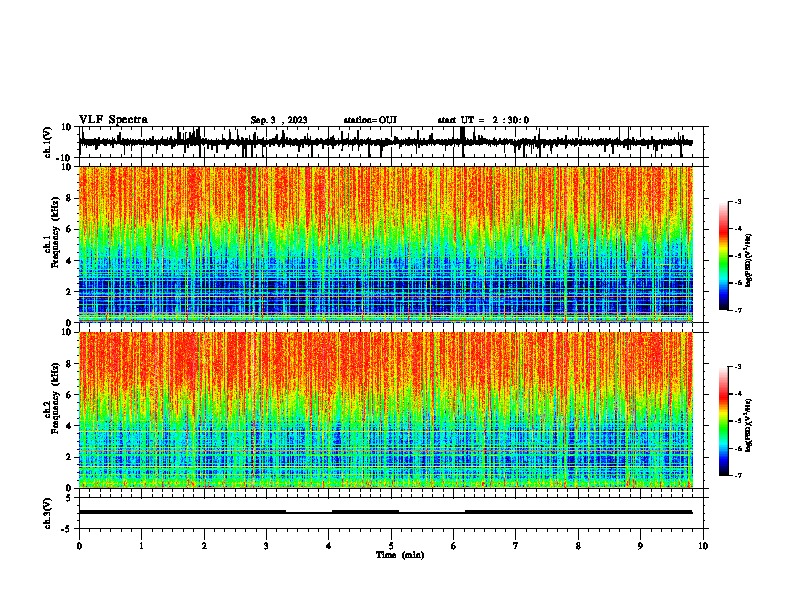Click time axis tick label "4"
The image size is (792, 612).
[329, 545]
